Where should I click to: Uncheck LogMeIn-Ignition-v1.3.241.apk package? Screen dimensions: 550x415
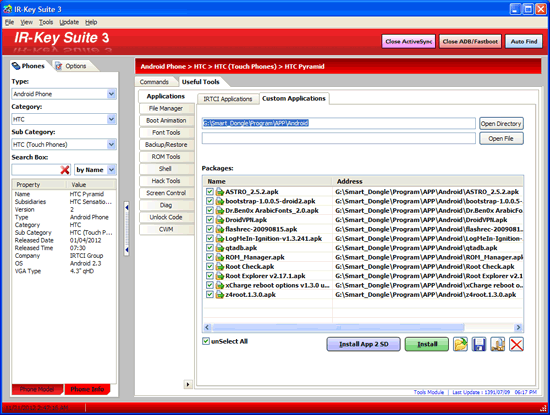tap(210, 239)
